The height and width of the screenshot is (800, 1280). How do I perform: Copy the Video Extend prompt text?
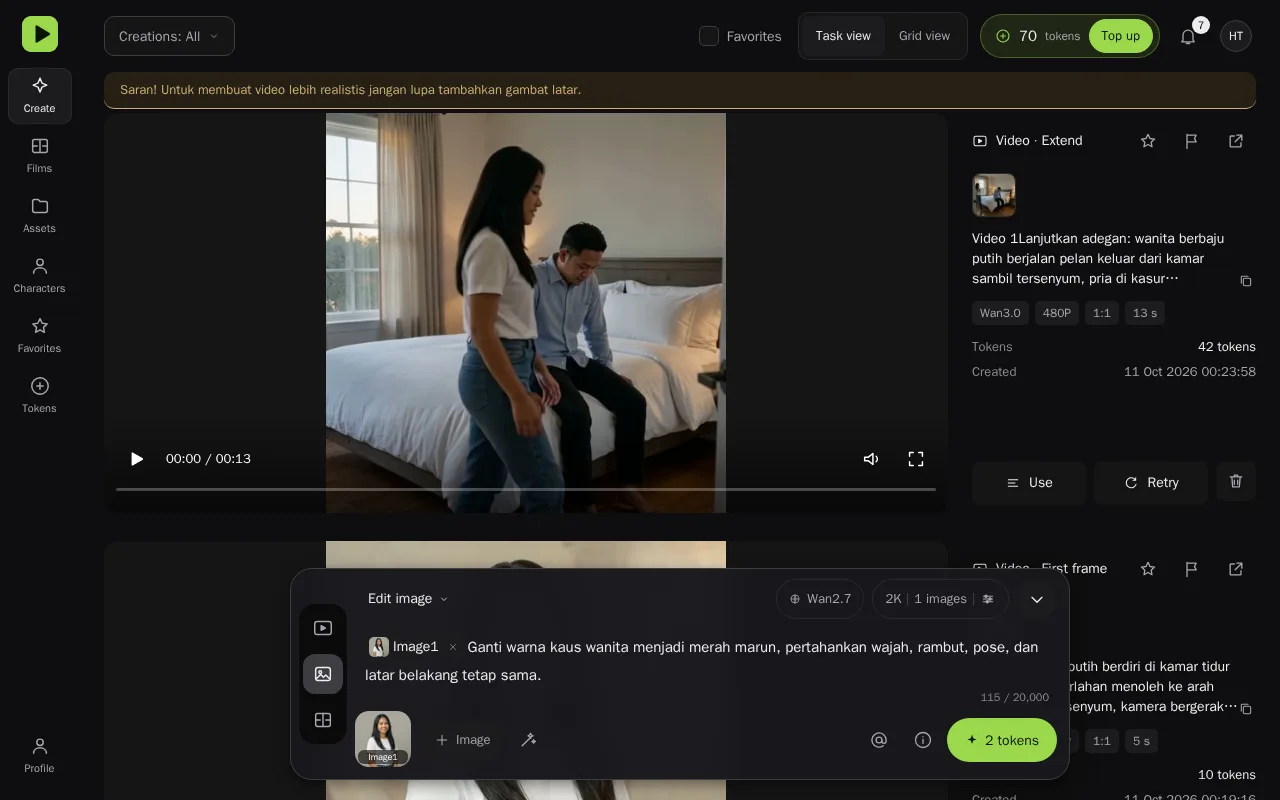(x=1246, y=281)
